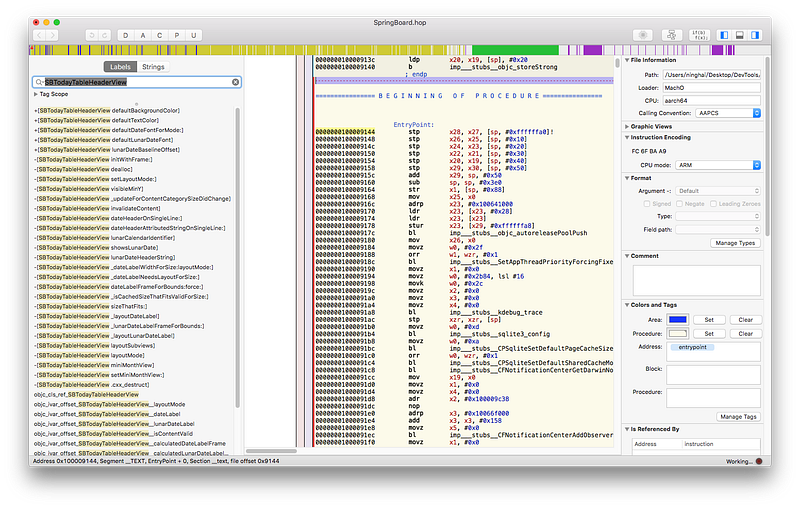
Task: Click into the Comment text box
Action: point(696,281)
